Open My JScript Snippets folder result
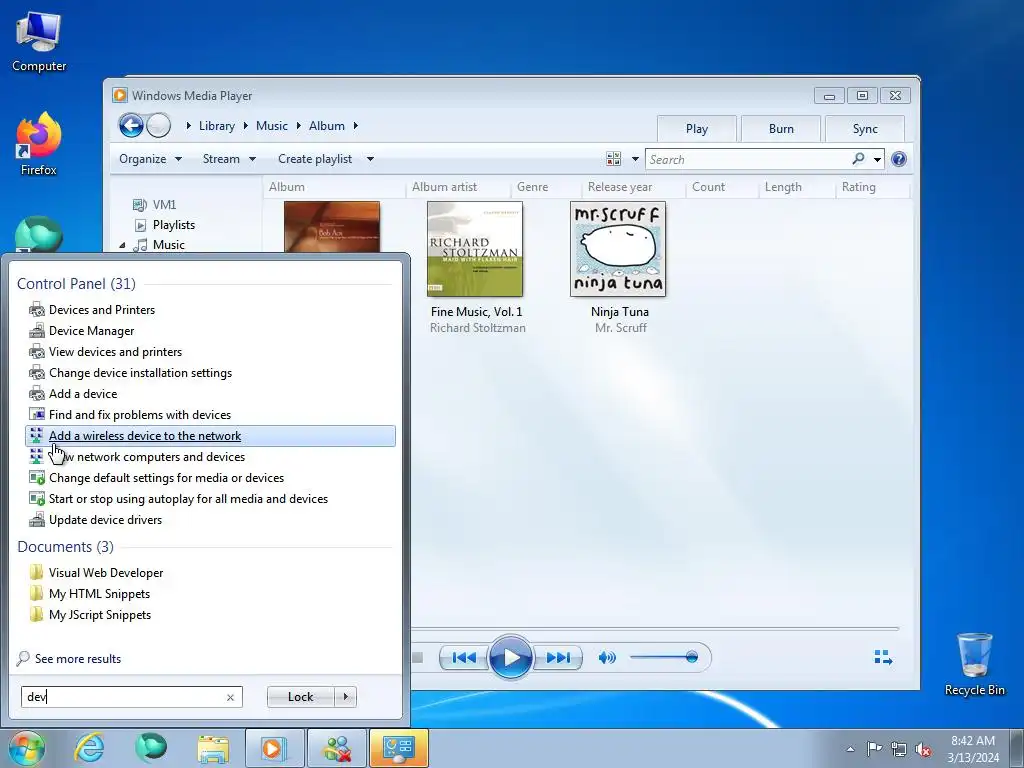Viewport: 1024px width, 768px height. pos(210,615)
